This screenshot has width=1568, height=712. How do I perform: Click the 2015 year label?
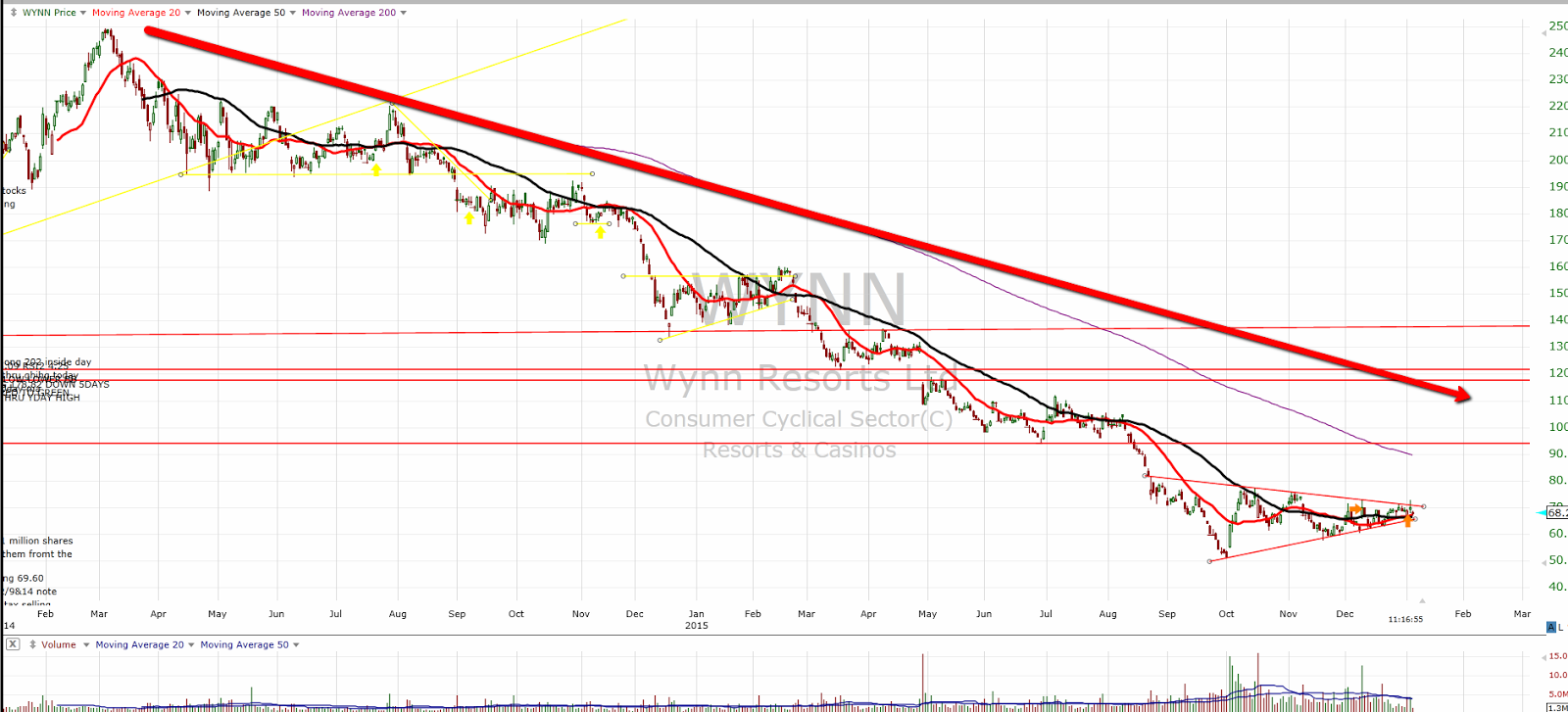click(x=696, y=625)
